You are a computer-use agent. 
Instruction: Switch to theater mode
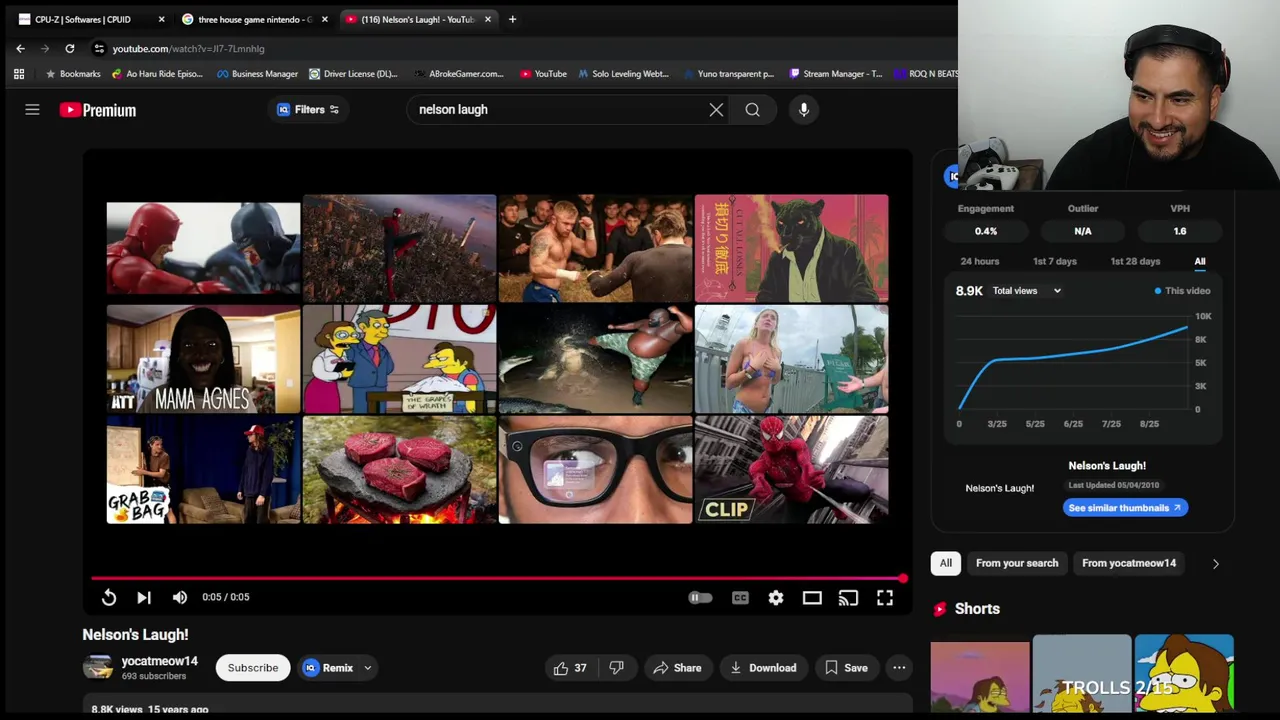[x=812, y=598]
